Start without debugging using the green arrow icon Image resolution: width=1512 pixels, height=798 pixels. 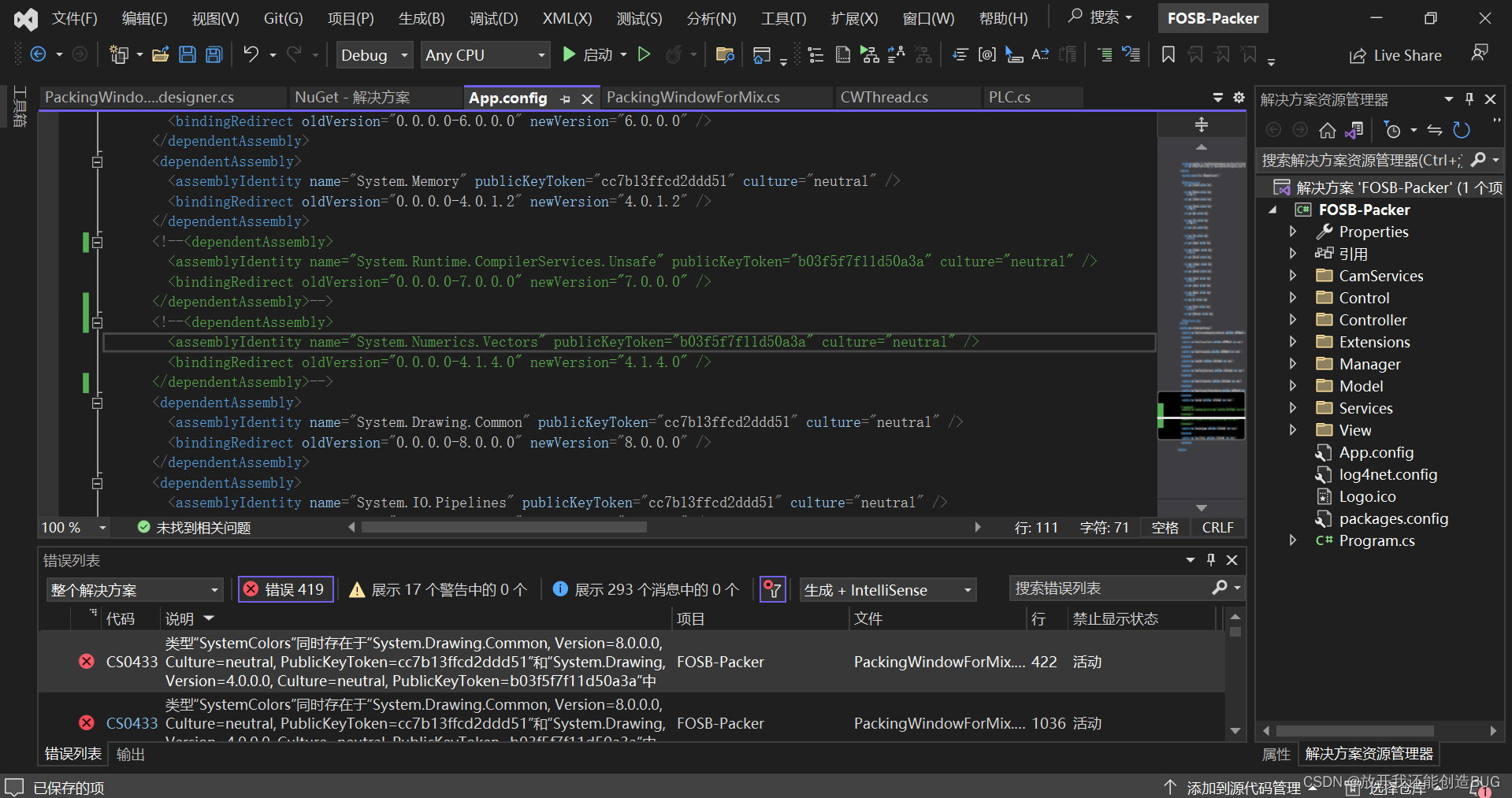[644, 54]
